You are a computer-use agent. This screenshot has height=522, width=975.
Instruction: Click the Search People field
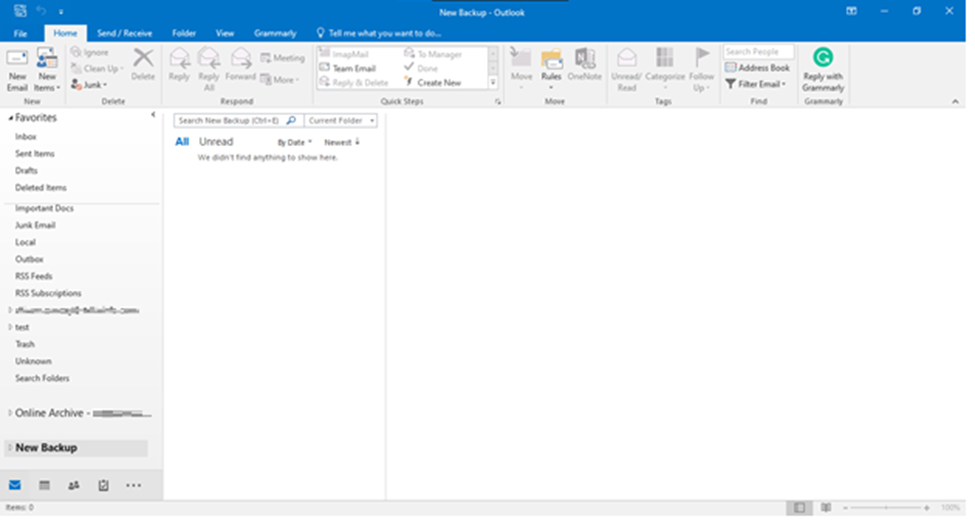click(x=759, y=52)
